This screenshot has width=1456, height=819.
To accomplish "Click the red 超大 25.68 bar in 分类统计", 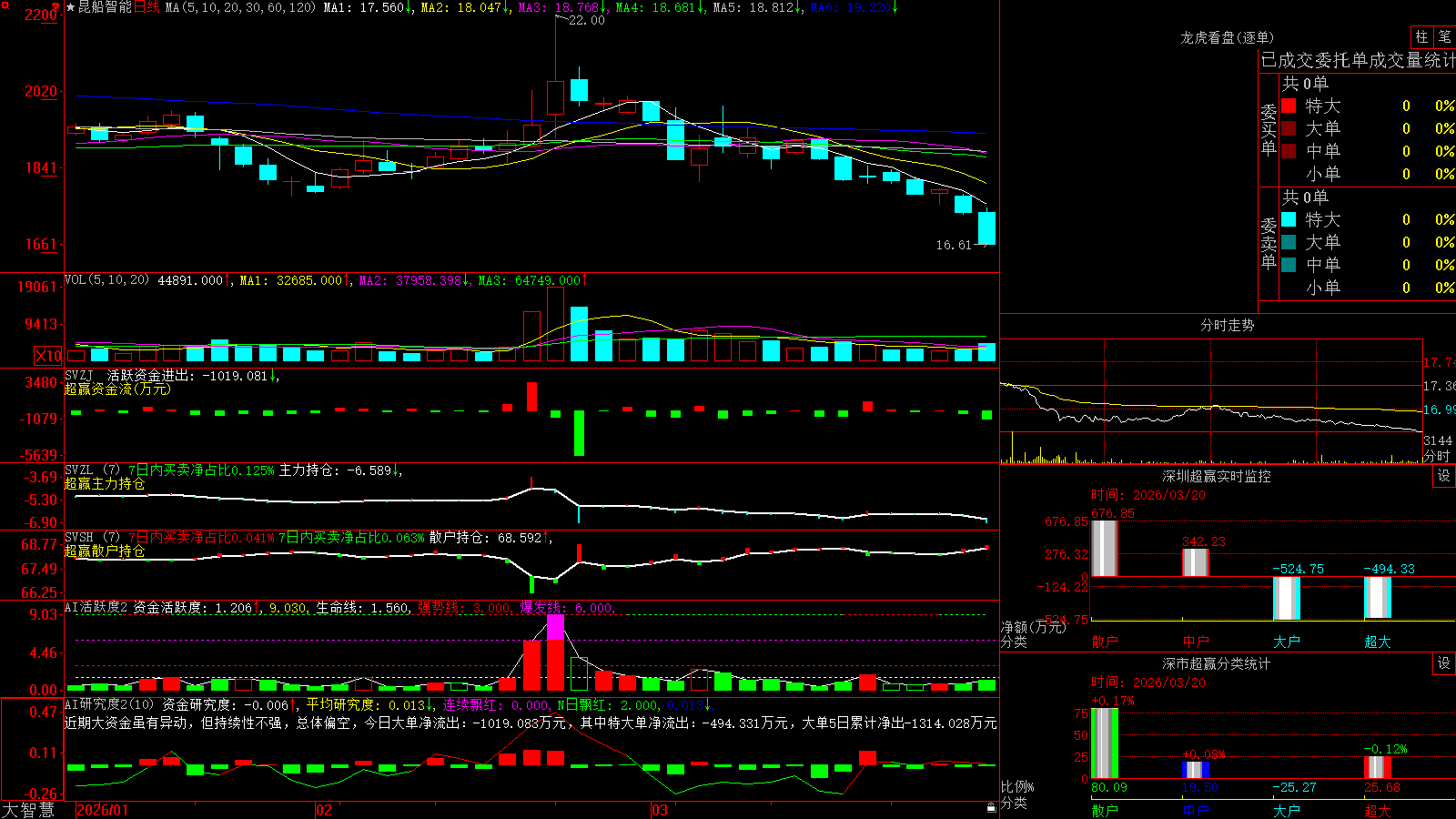I will pyautogui.click(x=1378, y=767).
